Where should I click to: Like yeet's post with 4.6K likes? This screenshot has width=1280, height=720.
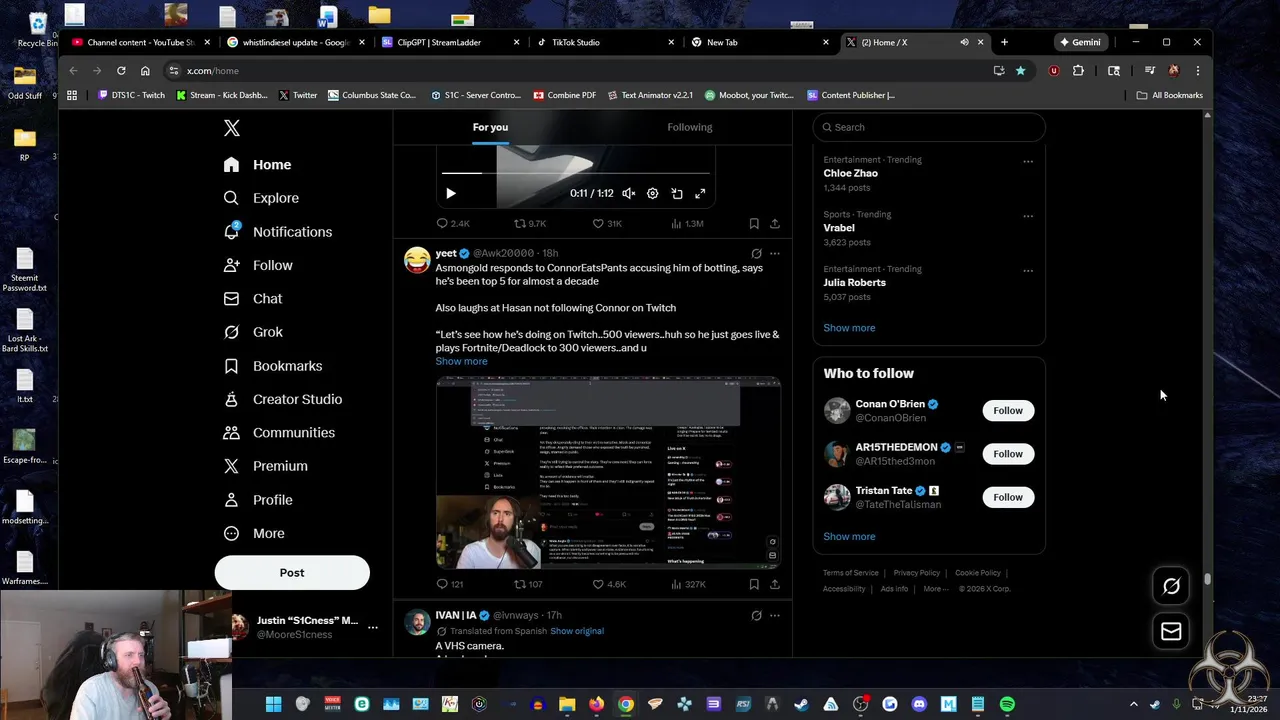click(x=608, y=584)
